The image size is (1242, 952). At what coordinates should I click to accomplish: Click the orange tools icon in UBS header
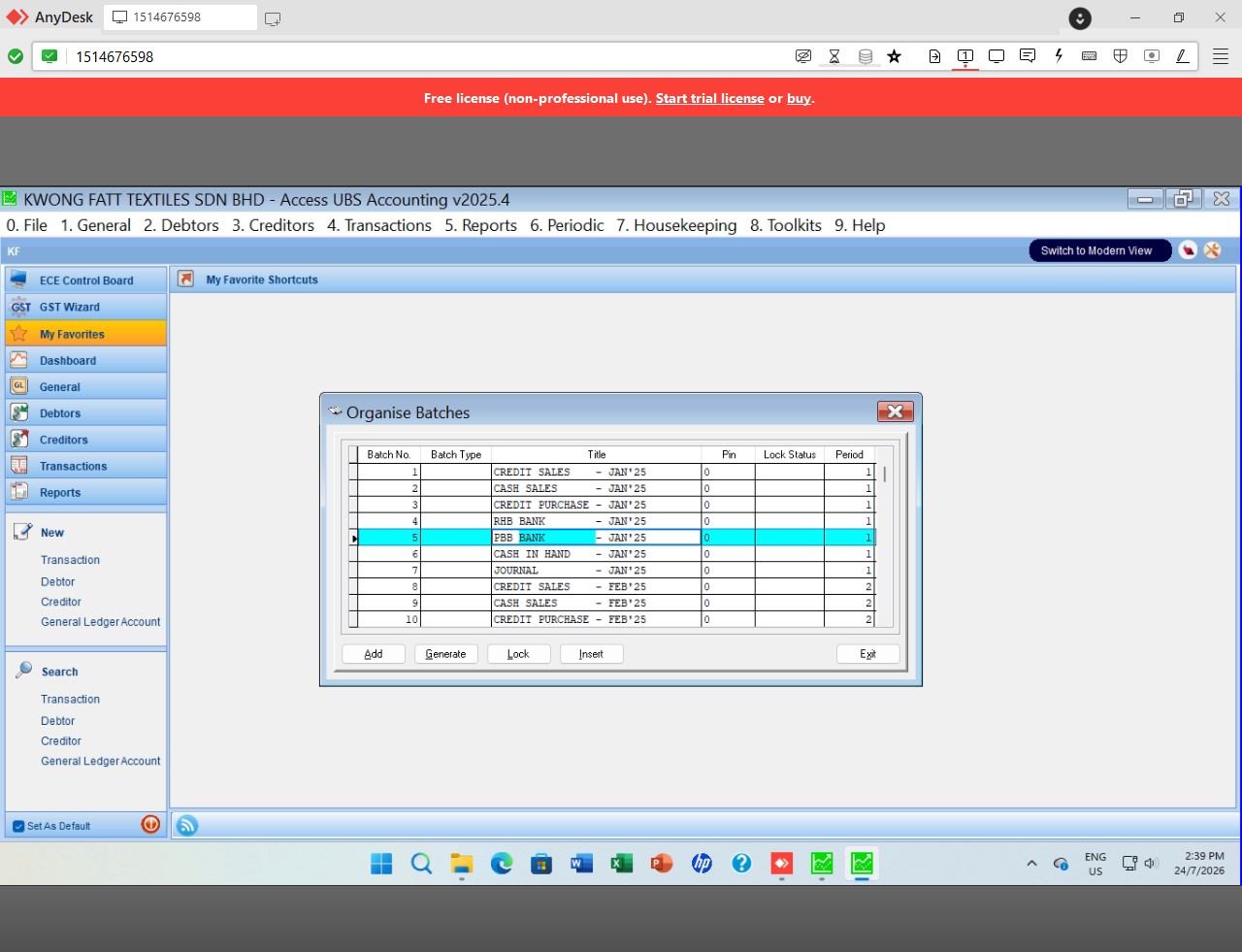1213,250
